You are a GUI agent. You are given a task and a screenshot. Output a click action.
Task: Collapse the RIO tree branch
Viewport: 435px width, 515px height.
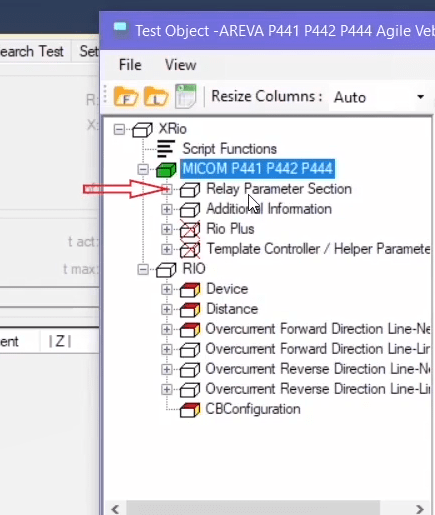pos(143,269)
